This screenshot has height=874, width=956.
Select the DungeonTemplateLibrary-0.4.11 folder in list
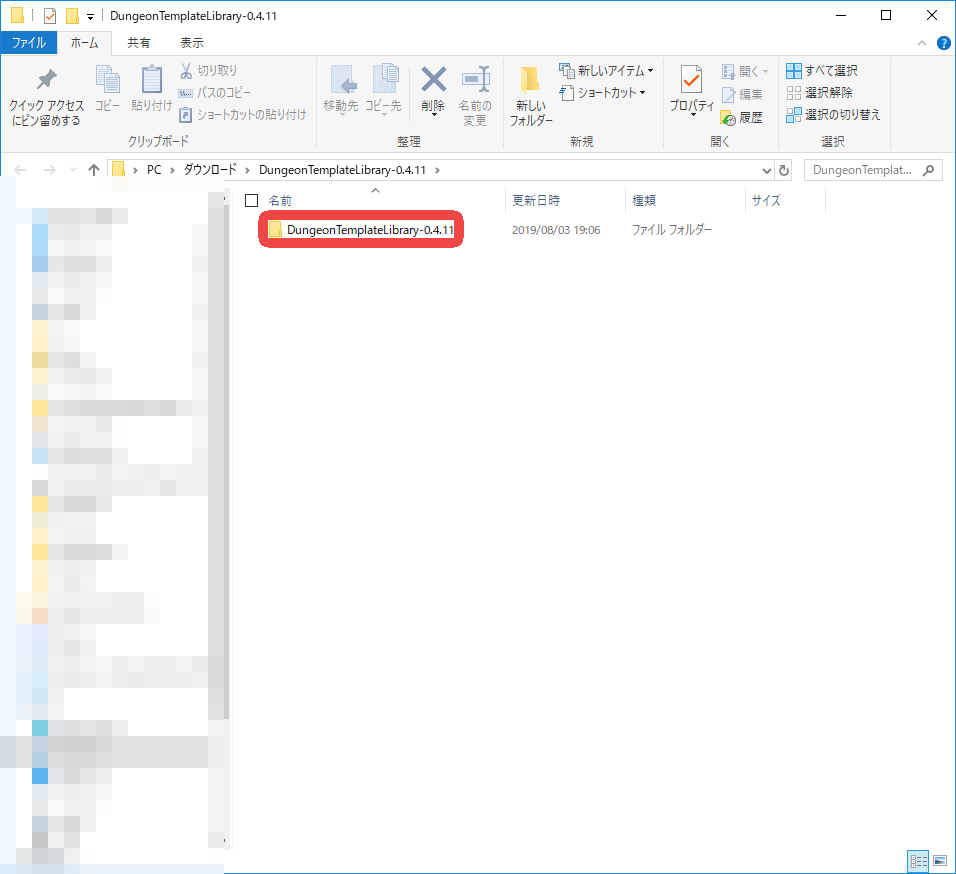[369, 230]
